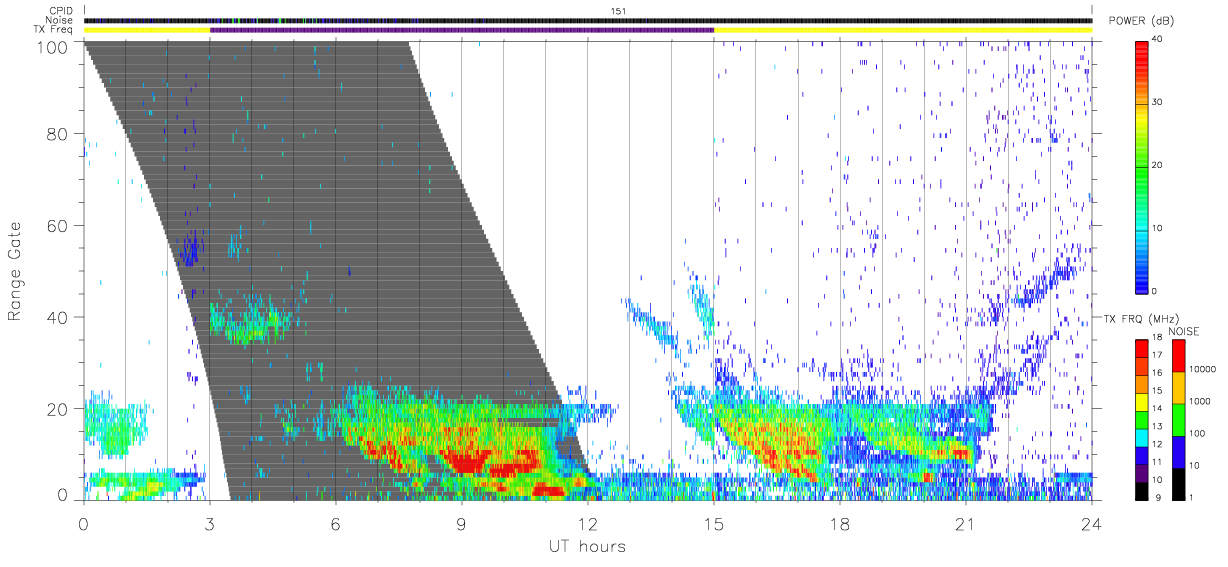Click the TX Freq row label at top left
Viewport: 1228px width, 567px height.
coord(52,30)
